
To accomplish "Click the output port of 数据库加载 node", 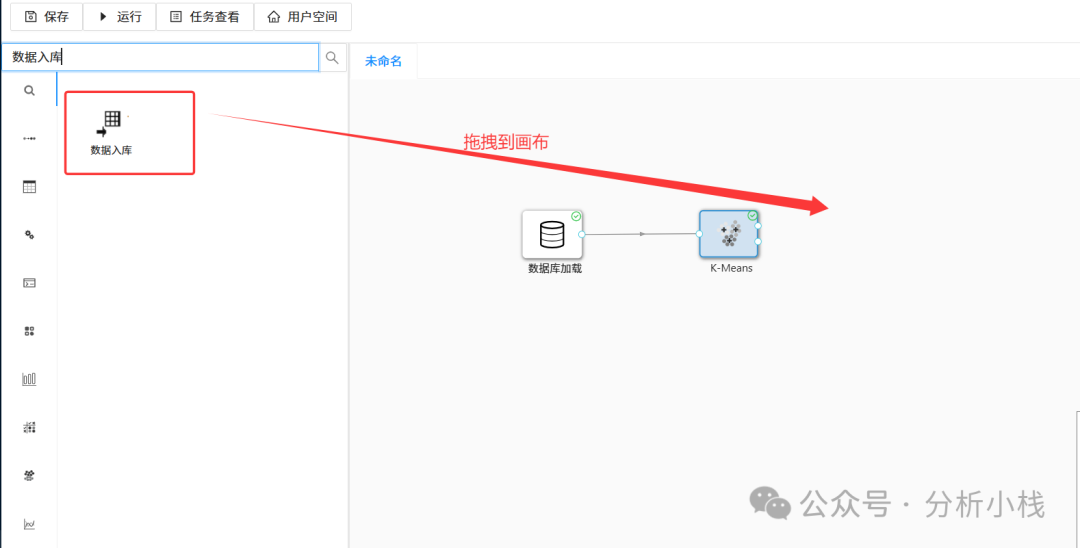I will pos(582,235).
